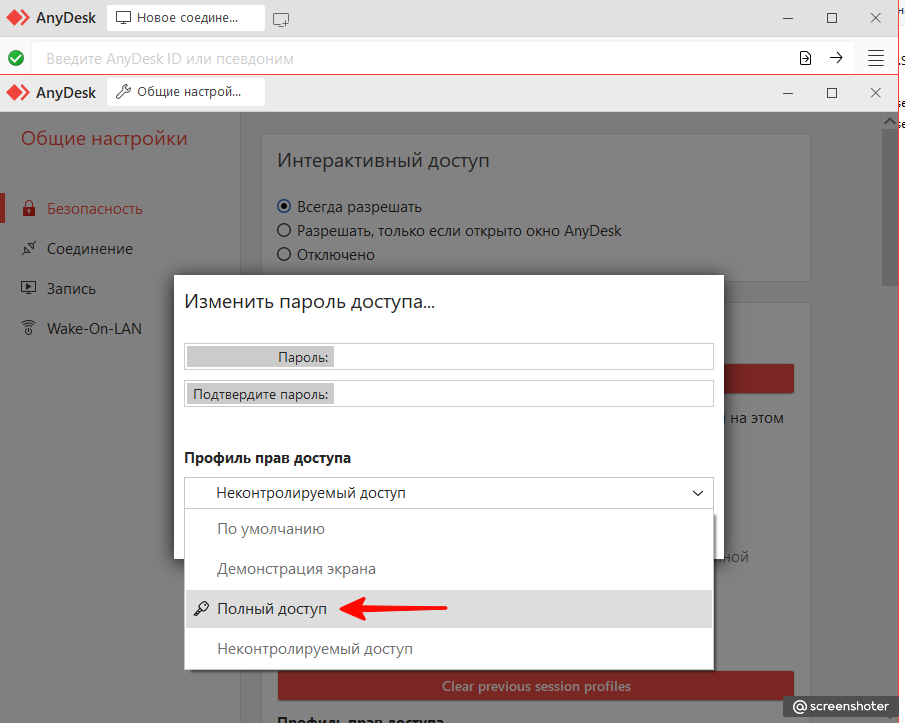This screenshot has width=905, height=723.
Task: Click monitor icon on Новое соединение tab
Action: click(x=123, y=18)
